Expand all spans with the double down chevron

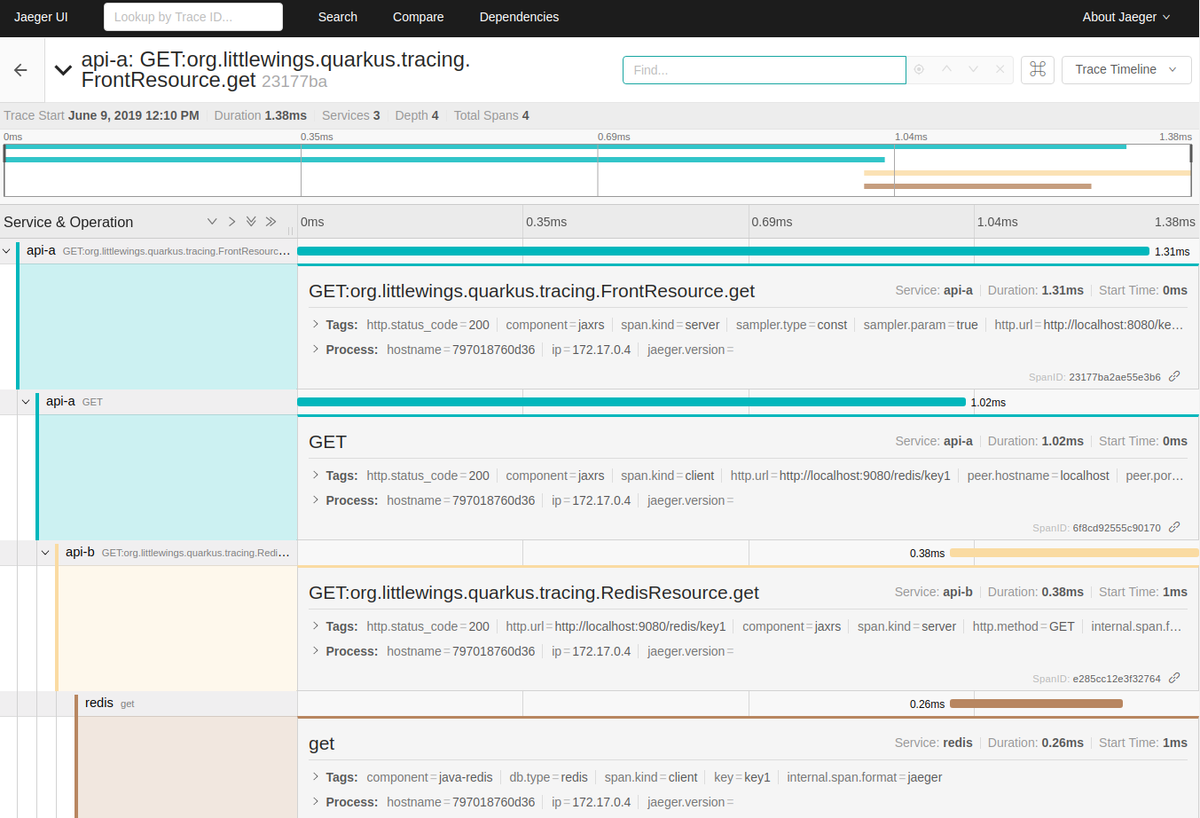coord(251,222)
